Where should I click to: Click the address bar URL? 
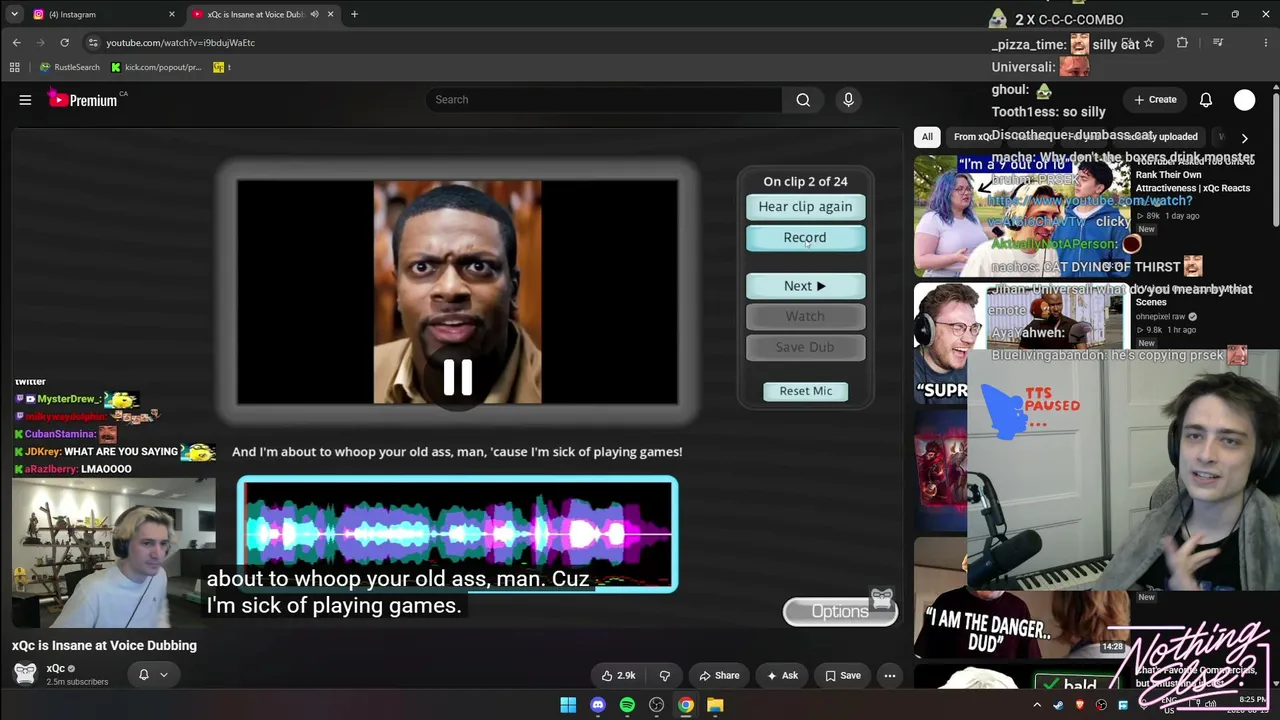pos(181,43)
